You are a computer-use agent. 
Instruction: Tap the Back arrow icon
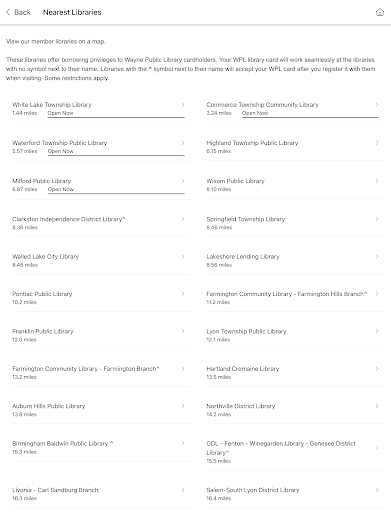[8, 12]
